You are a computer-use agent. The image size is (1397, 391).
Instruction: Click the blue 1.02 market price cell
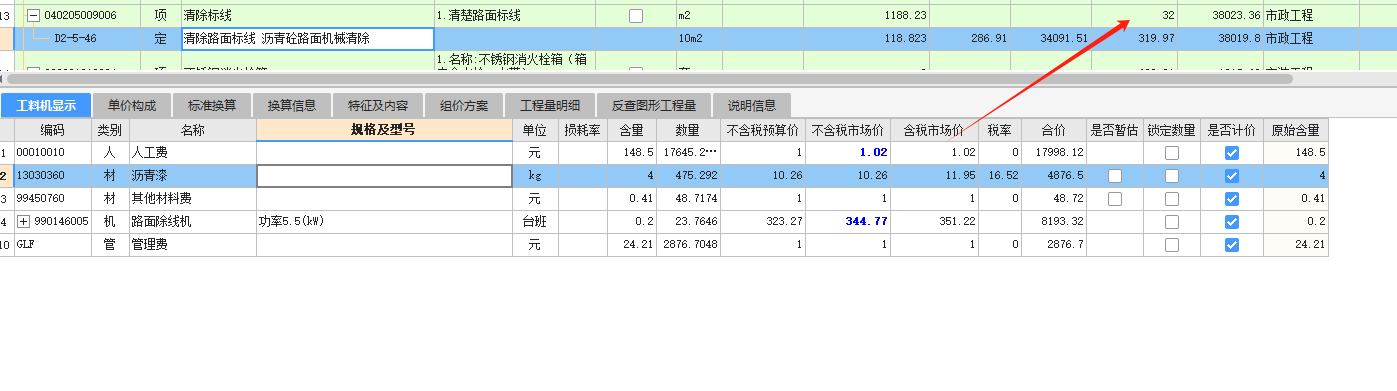coord(847,153)
